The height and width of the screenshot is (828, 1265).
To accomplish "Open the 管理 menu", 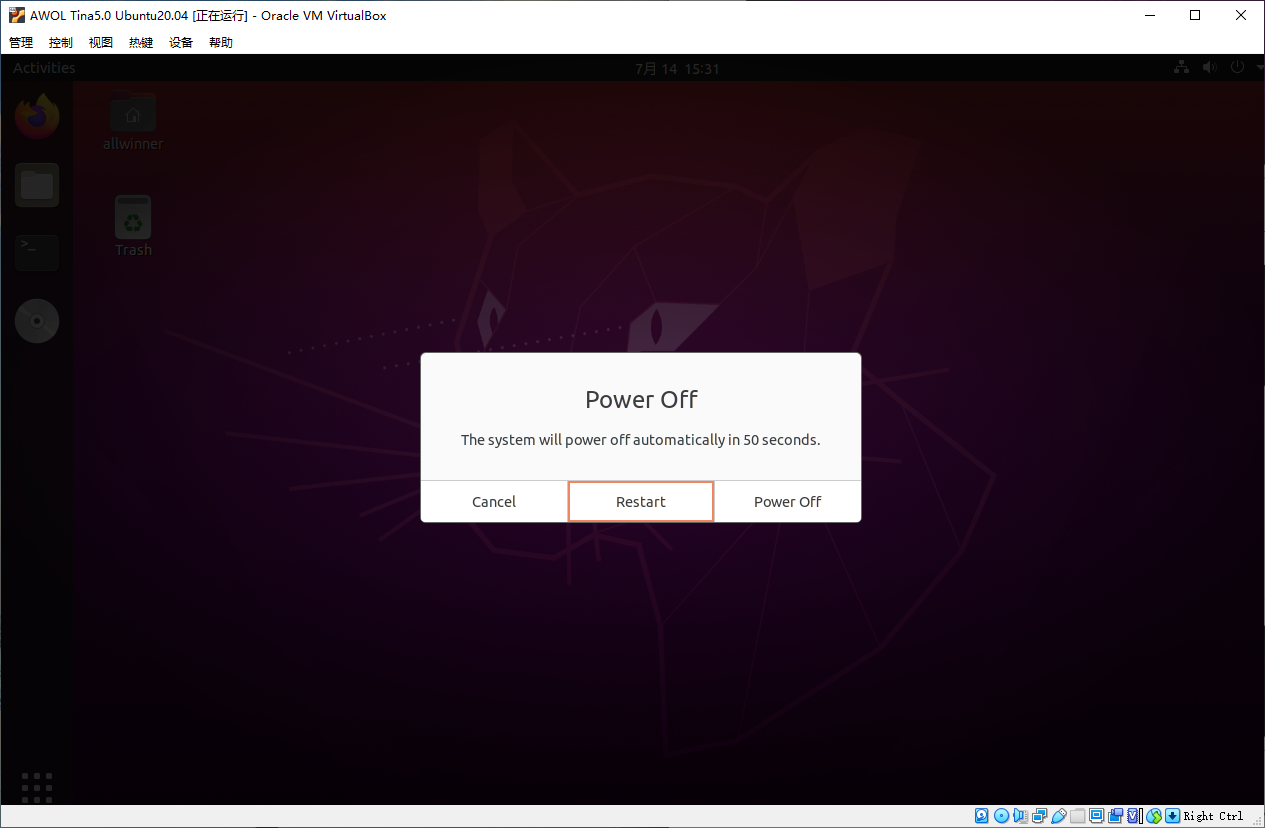I will coord(21,43).
